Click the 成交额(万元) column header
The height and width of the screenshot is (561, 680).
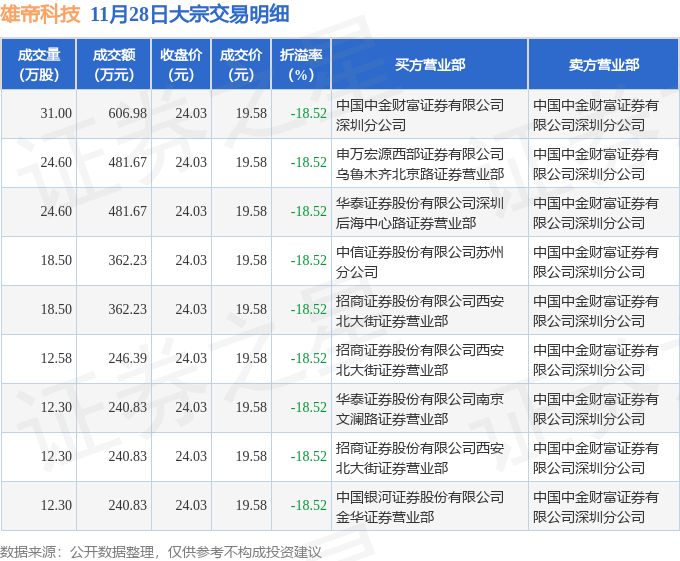pyautogui.click(x=113, y=65)
